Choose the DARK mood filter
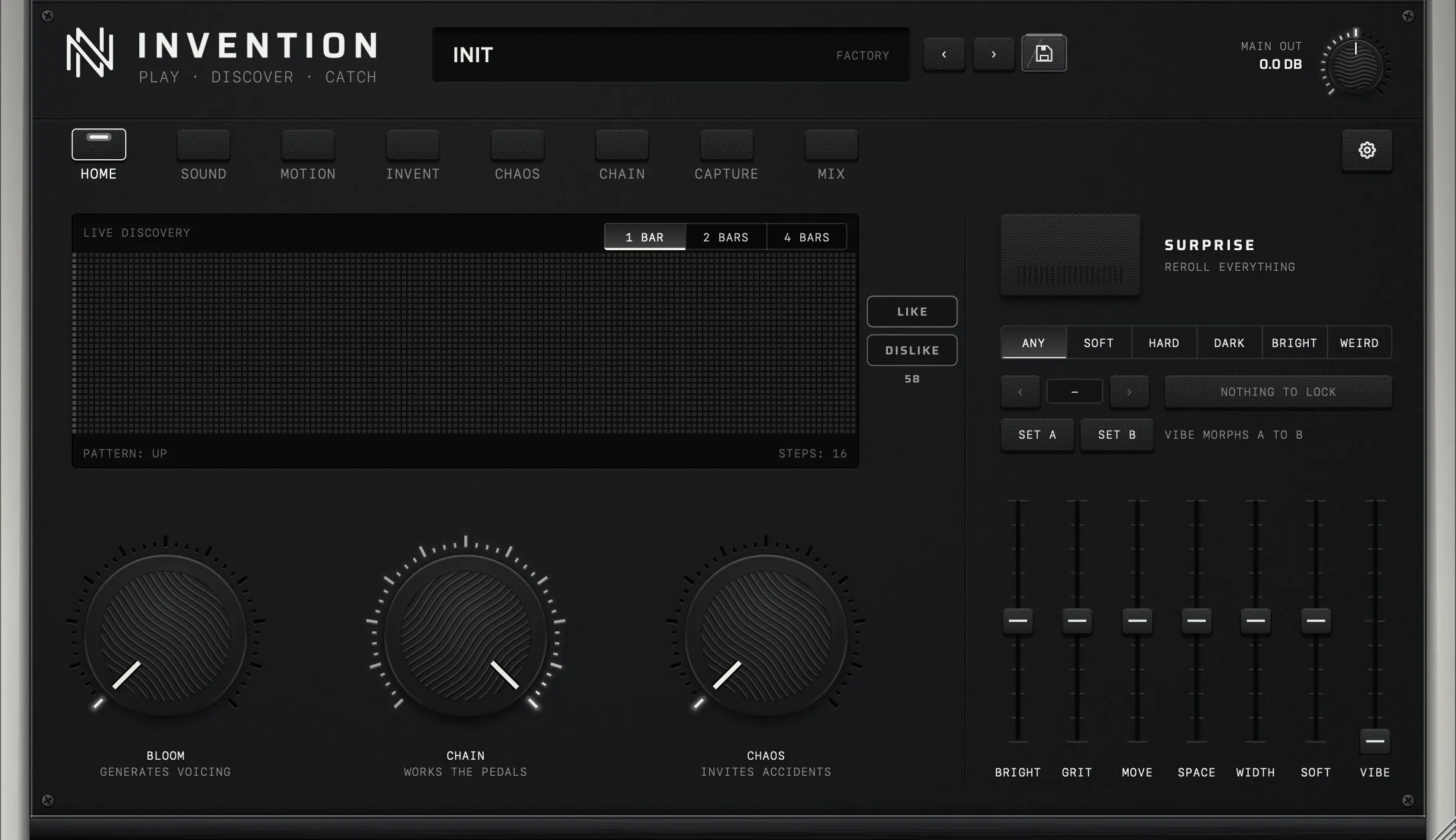This screenshot has width=1456, height=840. point(1229,342)
